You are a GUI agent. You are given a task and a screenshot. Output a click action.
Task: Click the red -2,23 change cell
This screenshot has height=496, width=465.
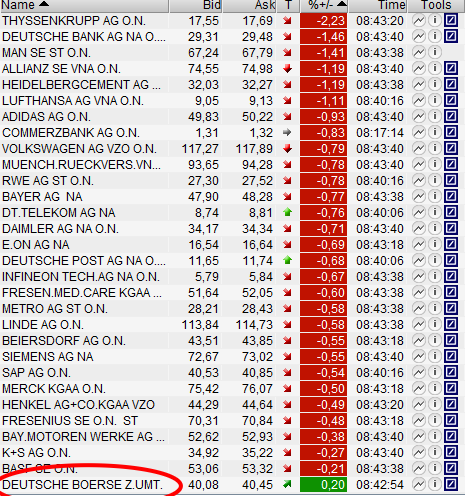323,21
